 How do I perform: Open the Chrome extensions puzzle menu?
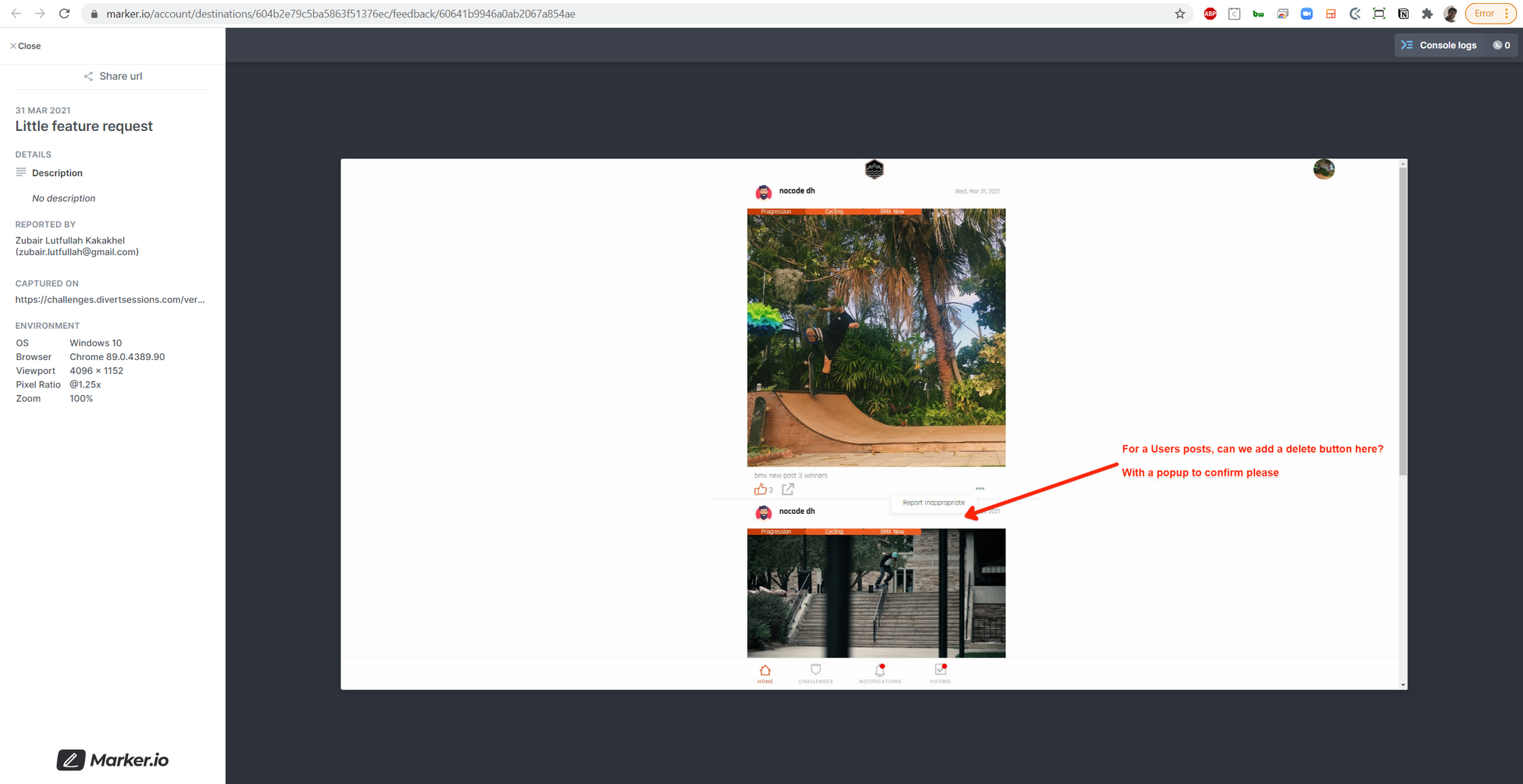pos(1427,14)
